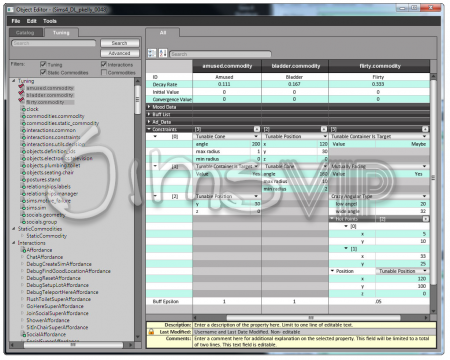Click the property grid search field
This screenshot has width=450, height=360.
220,54
